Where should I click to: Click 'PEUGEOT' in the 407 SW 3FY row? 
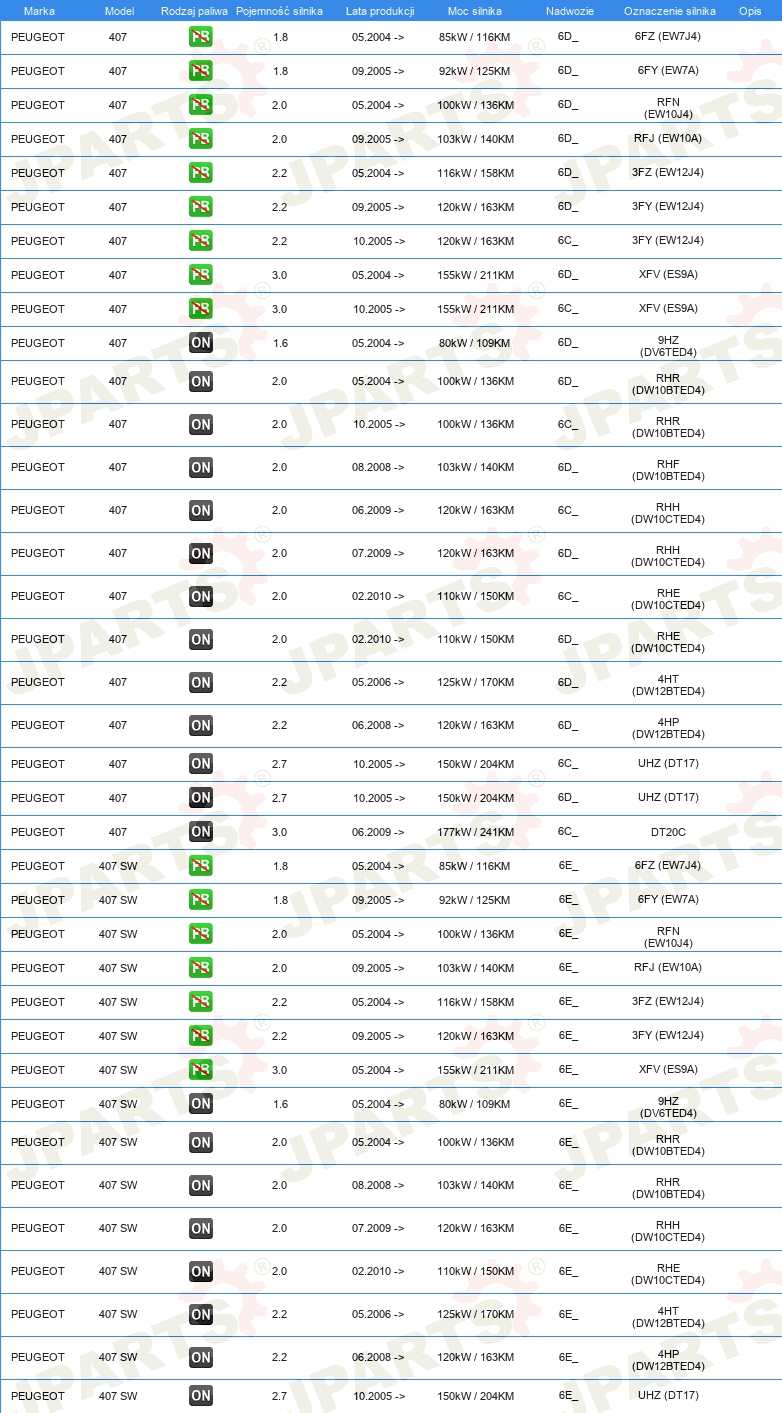tap(38, 1036)
